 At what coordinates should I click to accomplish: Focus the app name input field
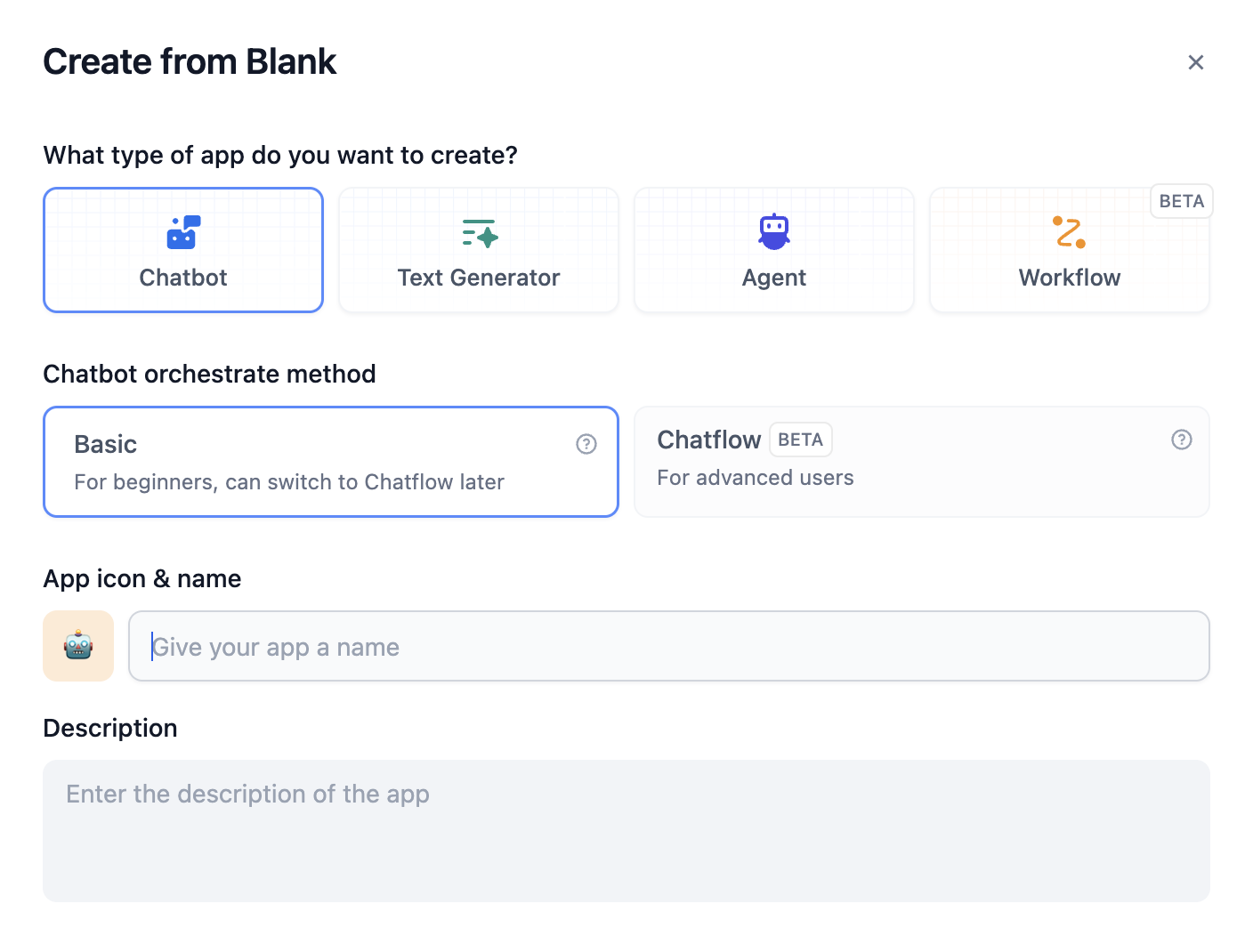pos(667,647)
